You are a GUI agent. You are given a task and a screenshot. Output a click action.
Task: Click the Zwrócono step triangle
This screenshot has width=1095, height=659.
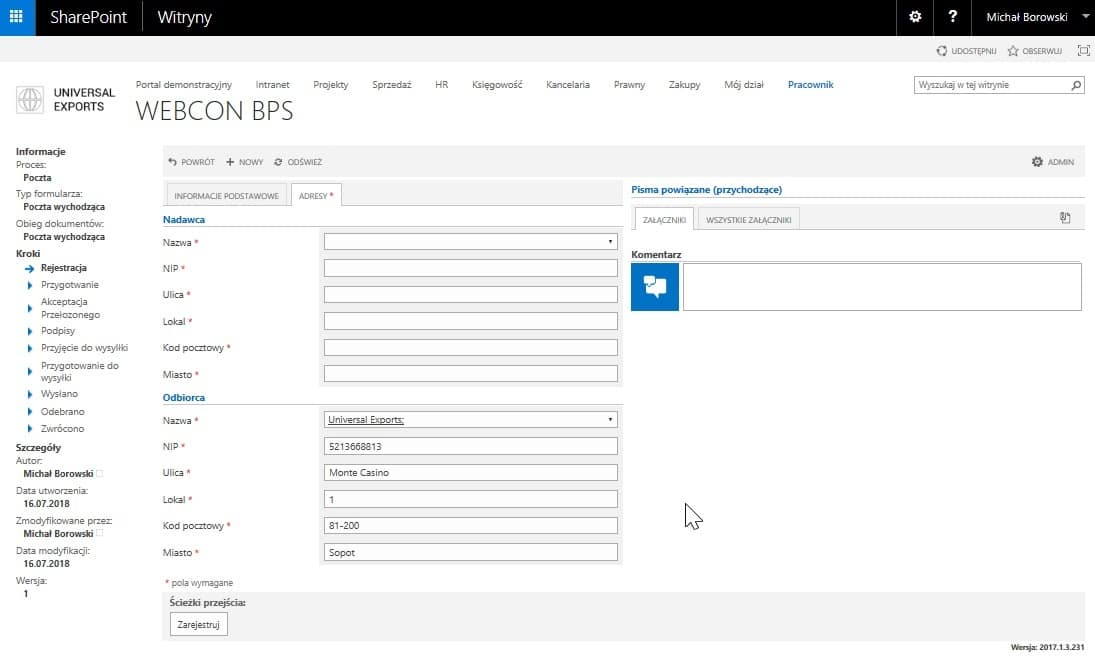tap(29, 429)
